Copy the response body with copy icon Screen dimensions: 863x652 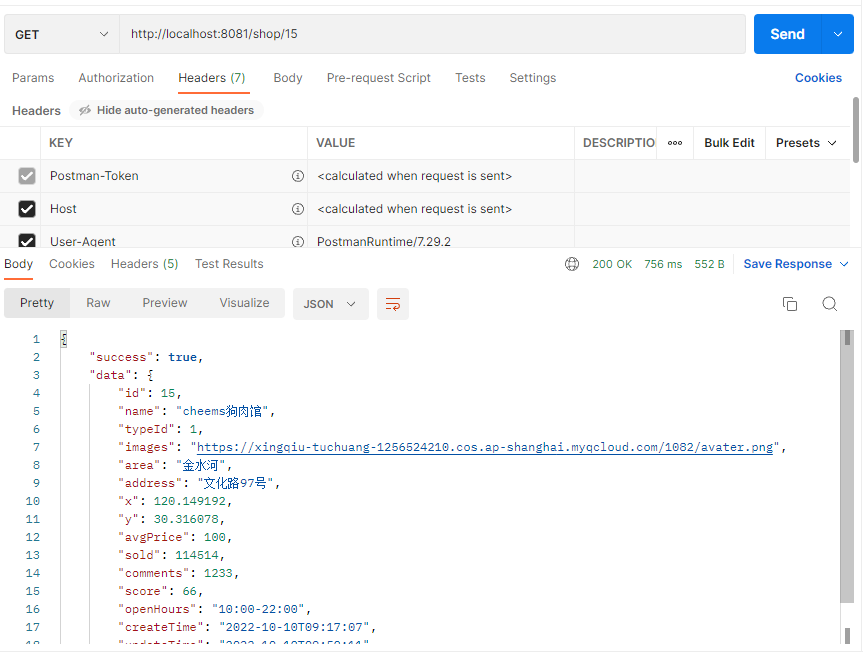click(x=789, y=304)
